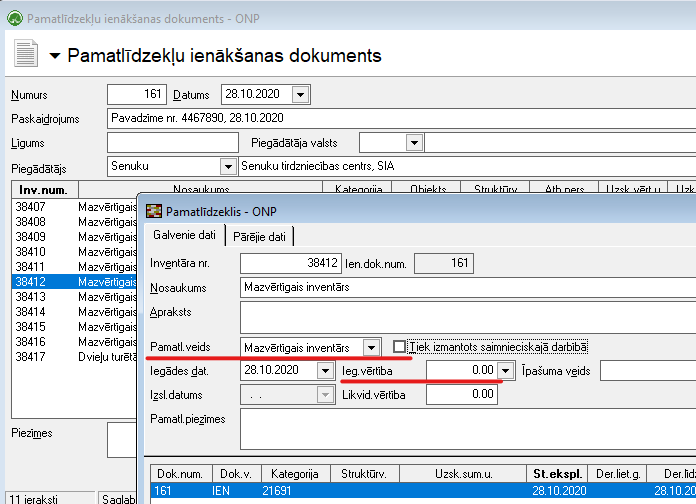
Task: Select inventory row 38408
Action: (75, 222)
